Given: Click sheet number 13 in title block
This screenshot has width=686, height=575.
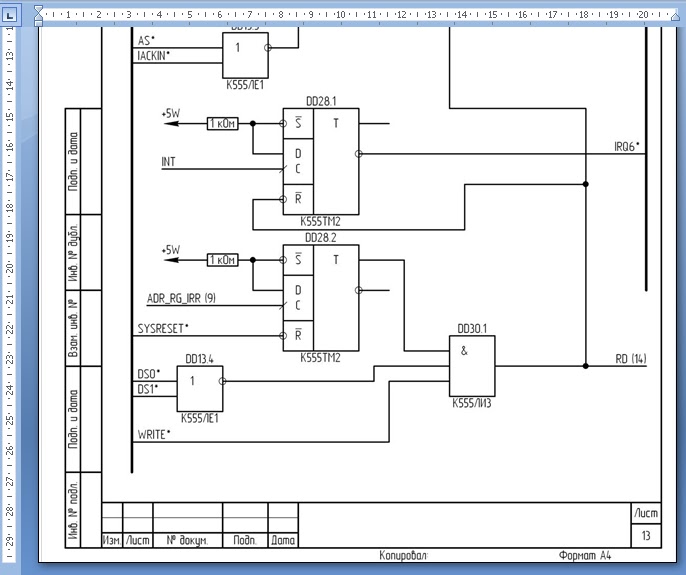Looking at the screenshot, I should coord(646,535).
